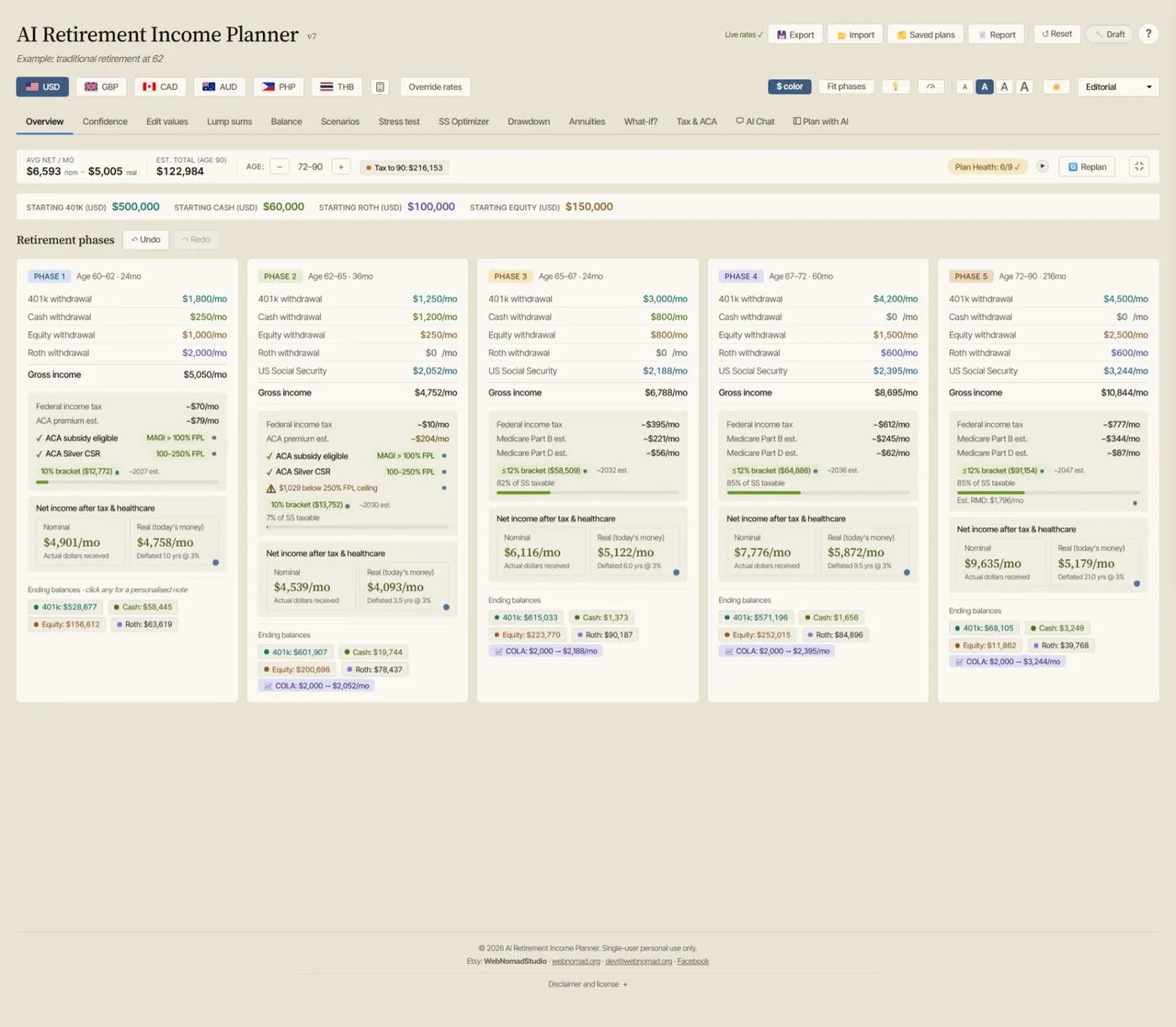Screen dimensions: 1176x1027
Task: Open the Editorial style dropdown
Action: [1118, 86]
